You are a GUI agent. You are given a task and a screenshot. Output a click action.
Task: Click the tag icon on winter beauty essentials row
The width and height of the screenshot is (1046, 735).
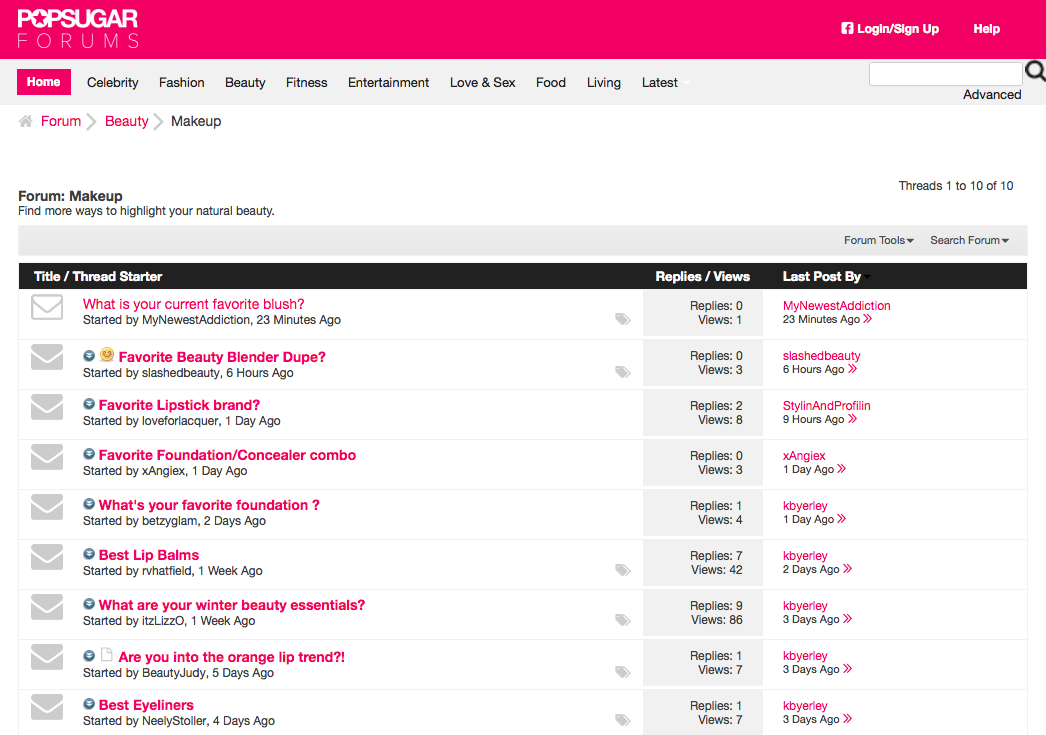[622, 620]
